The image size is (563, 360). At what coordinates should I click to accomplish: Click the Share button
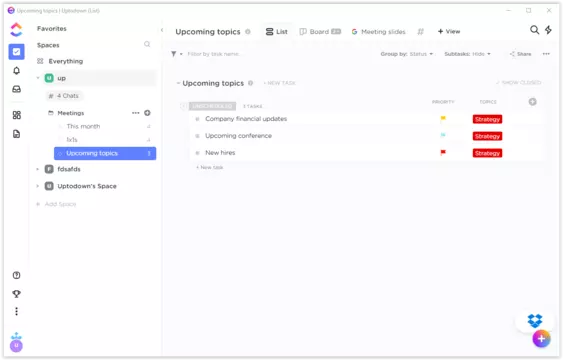[520, 54]
